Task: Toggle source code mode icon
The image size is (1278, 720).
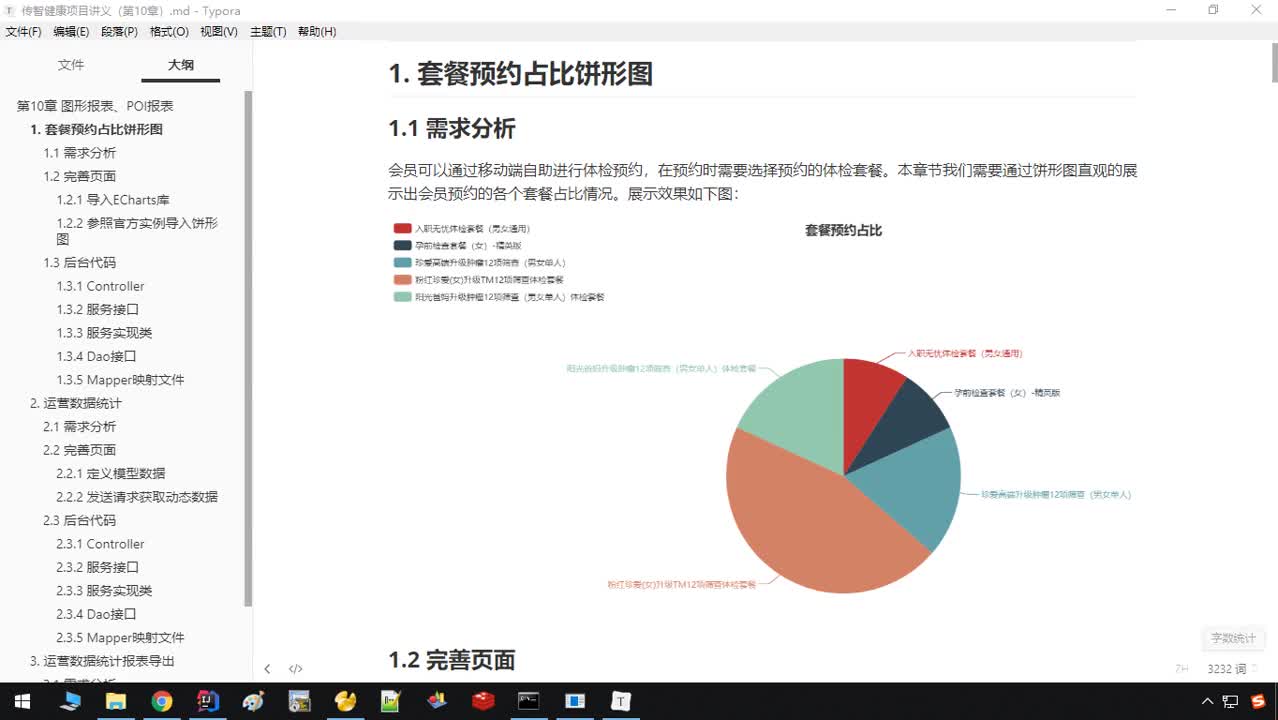Action: 296,668
